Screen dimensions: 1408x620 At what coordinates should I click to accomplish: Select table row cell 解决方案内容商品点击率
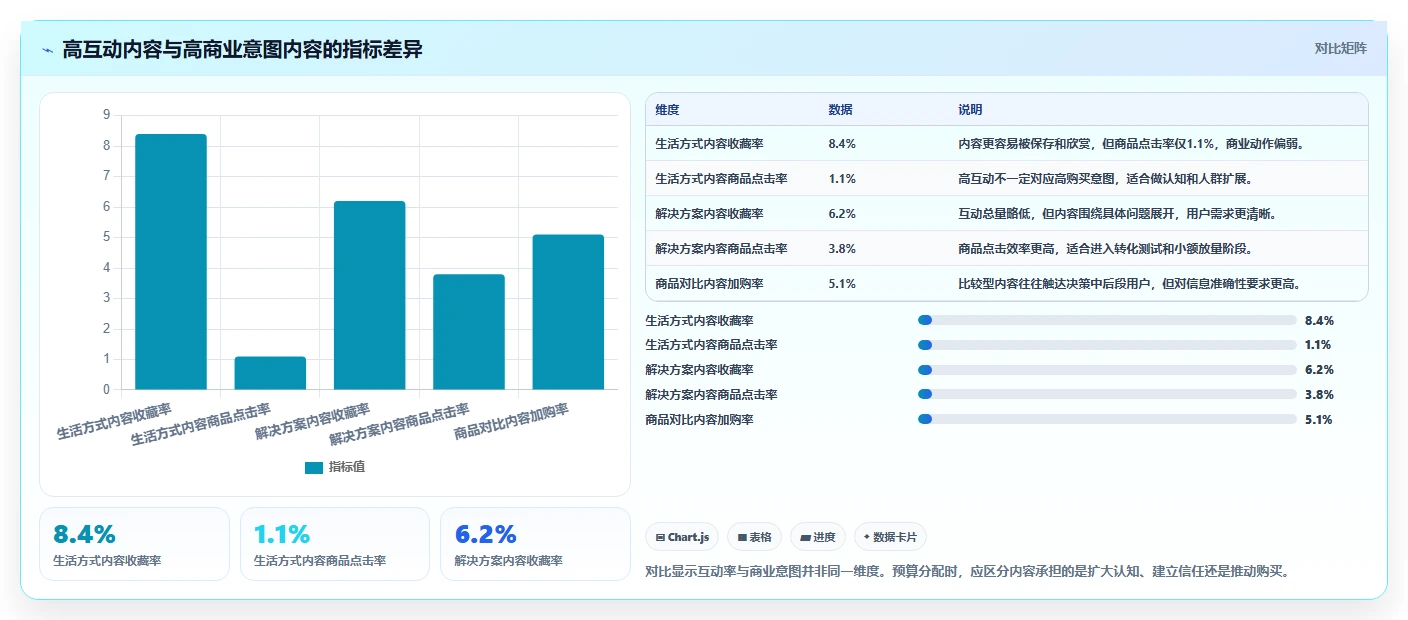pos(721,249)
